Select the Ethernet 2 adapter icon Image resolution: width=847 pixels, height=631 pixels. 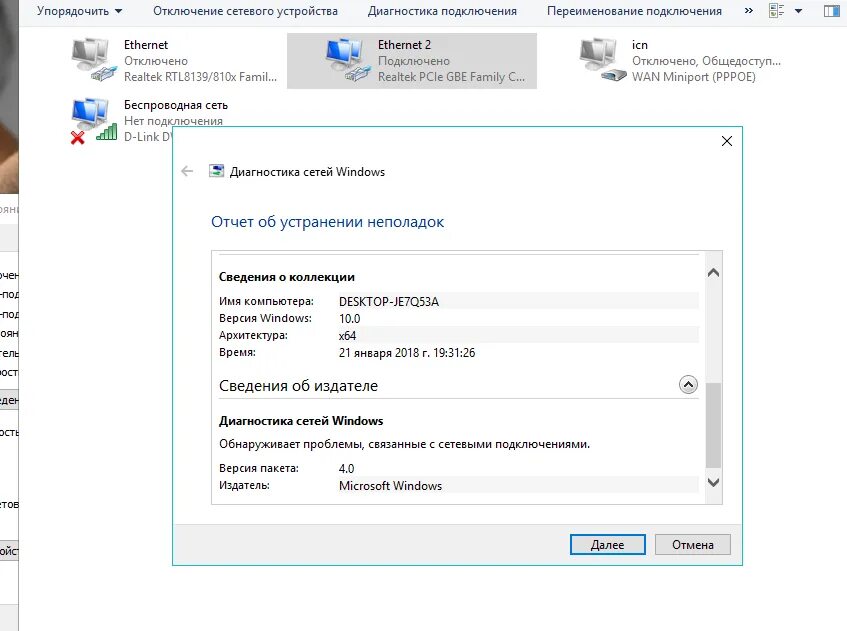[x=348, y=59]
